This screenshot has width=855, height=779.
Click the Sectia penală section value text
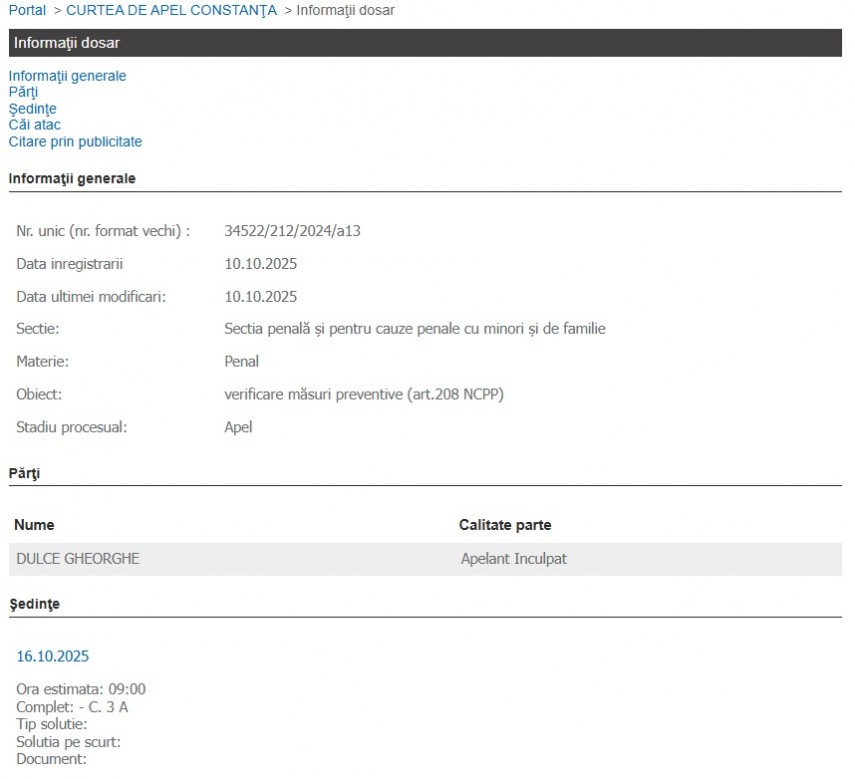[415, 329]
